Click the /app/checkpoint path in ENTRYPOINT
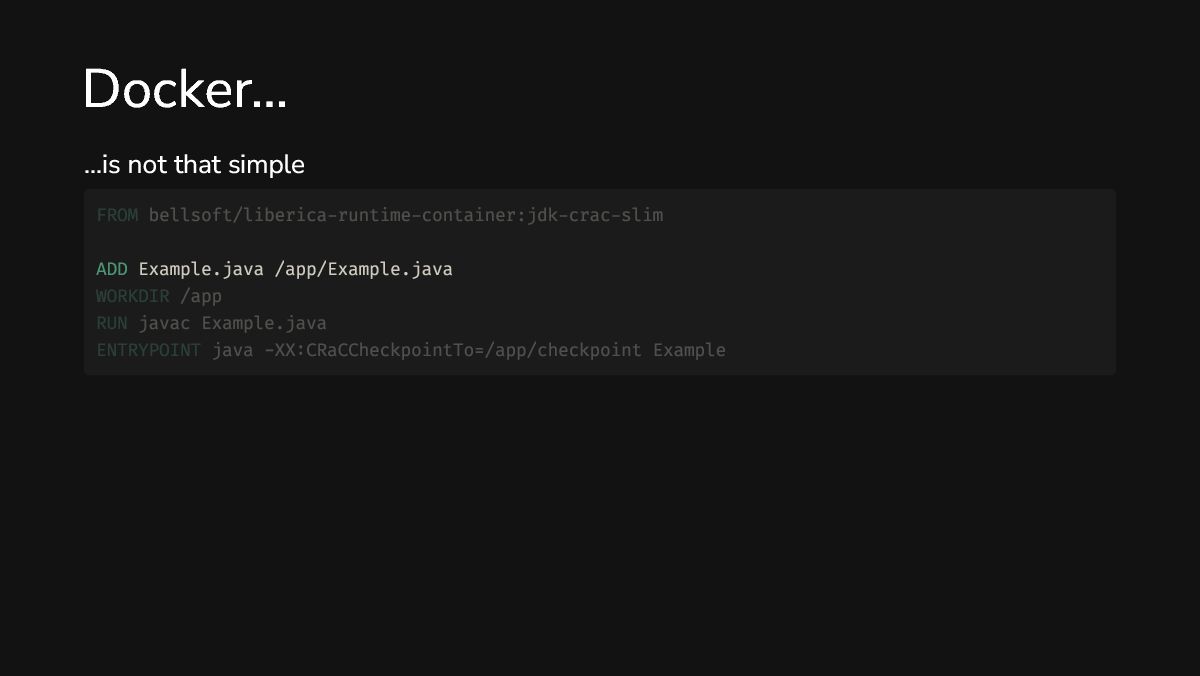 (563, 350)
